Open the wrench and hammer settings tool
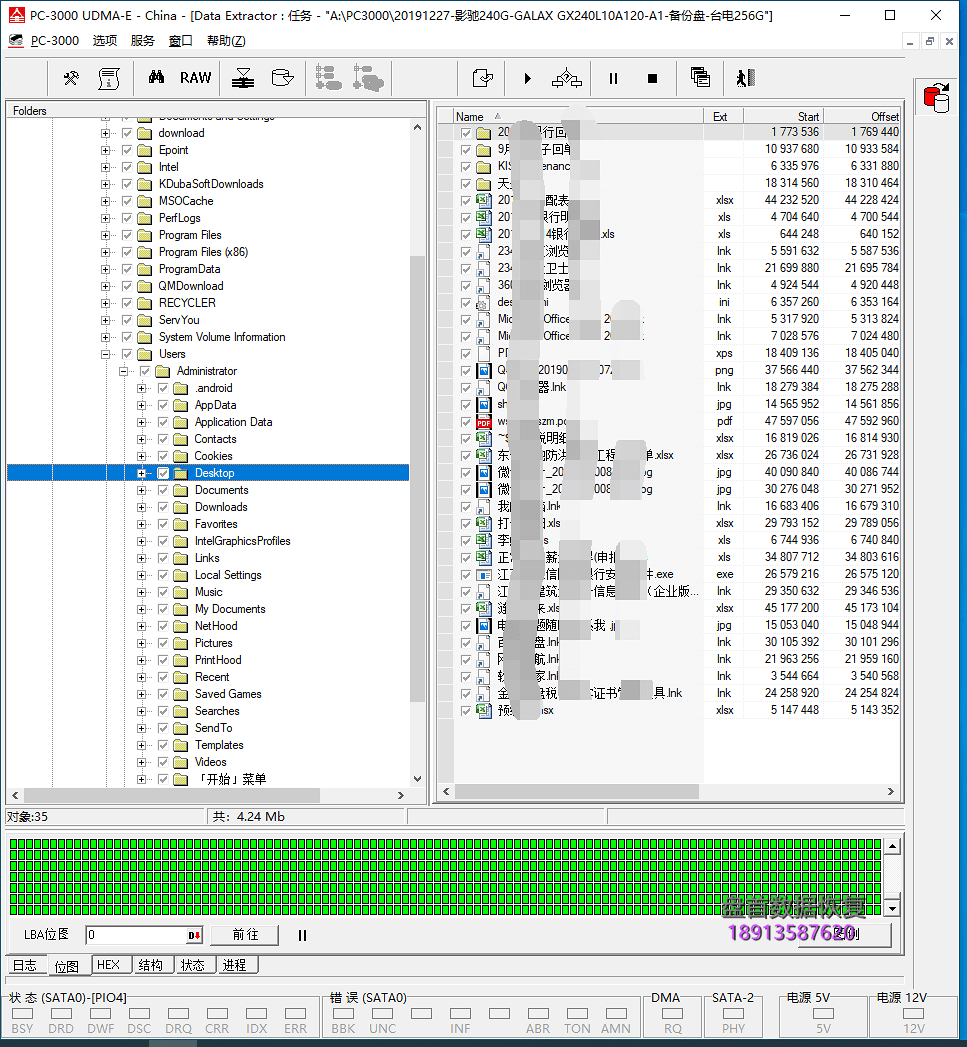The width and height of the screenshot is (967, 1047). (x=71, y=79)
